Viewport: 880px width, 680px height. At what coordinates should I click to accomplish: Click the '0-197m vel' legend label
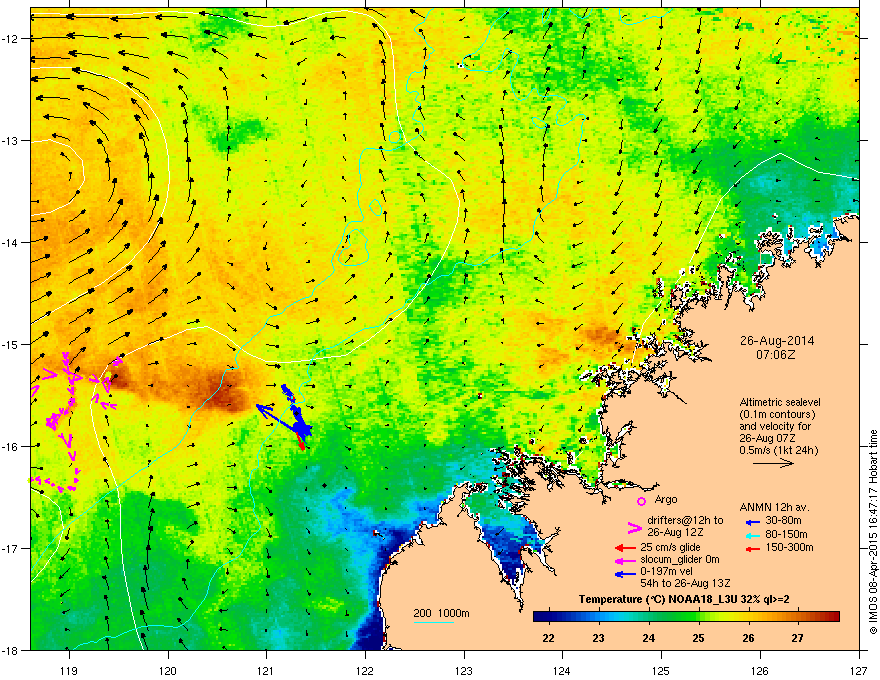tap(666, 572)
